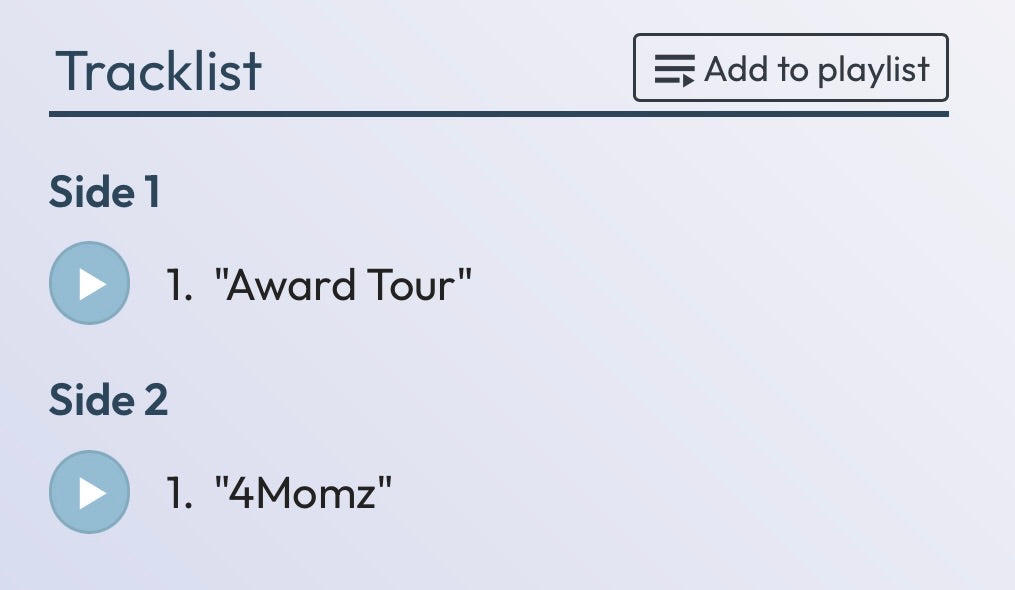Click track number 1 under Side 2

(x=179, y=494)
